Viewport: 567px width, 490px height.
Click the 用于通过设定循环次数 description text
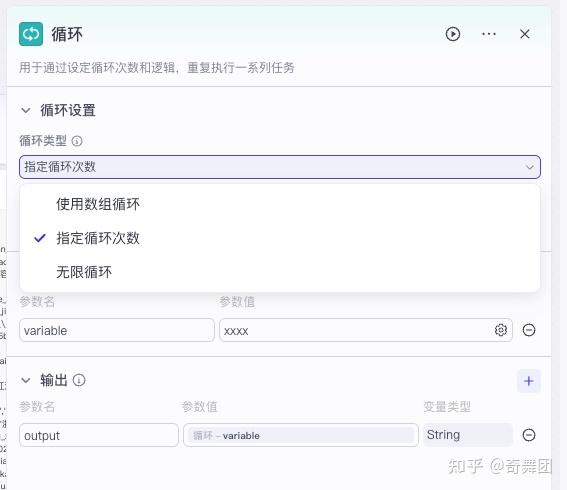click(157, 67)
